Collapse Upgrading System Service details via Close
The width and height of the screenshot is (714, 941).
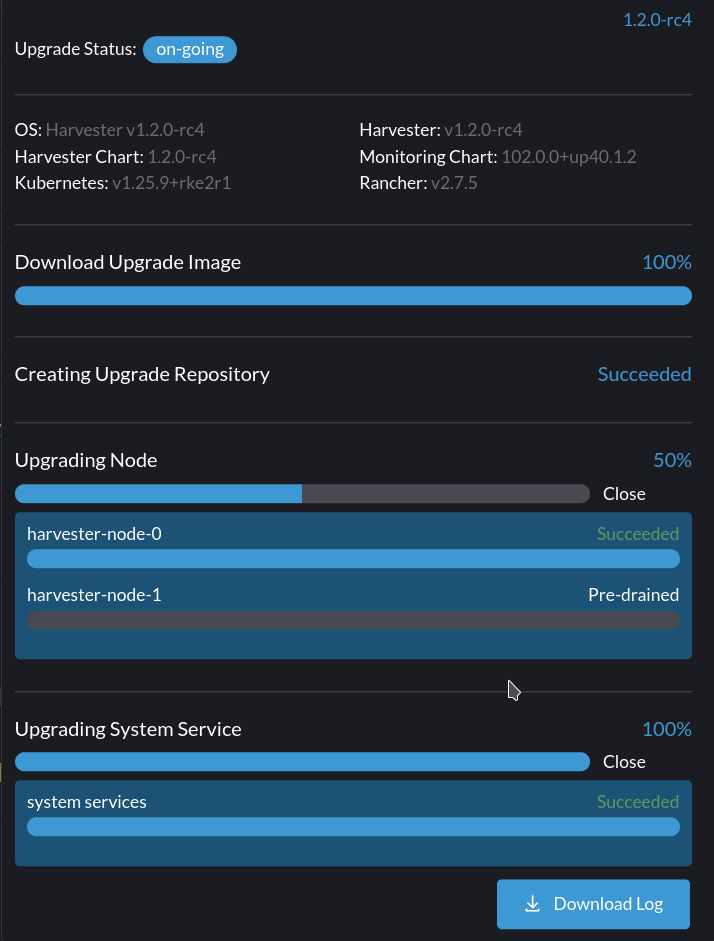623,761
